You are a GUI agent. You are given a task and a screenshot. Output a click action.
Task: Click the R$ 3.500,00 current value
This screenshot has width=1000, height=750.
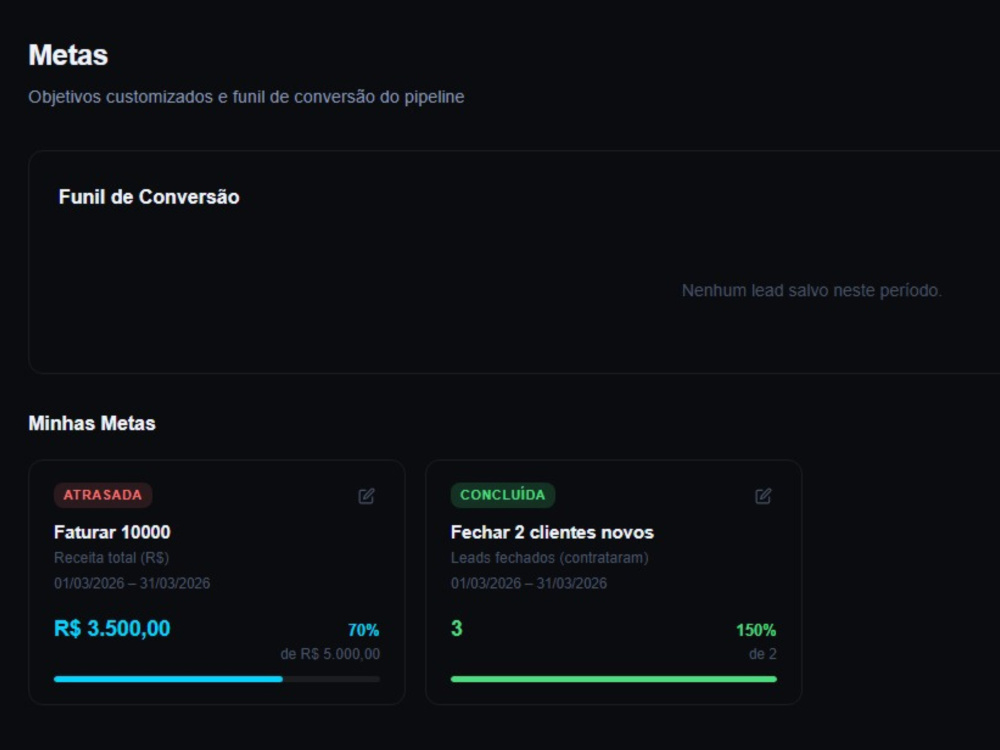point(112,628)
